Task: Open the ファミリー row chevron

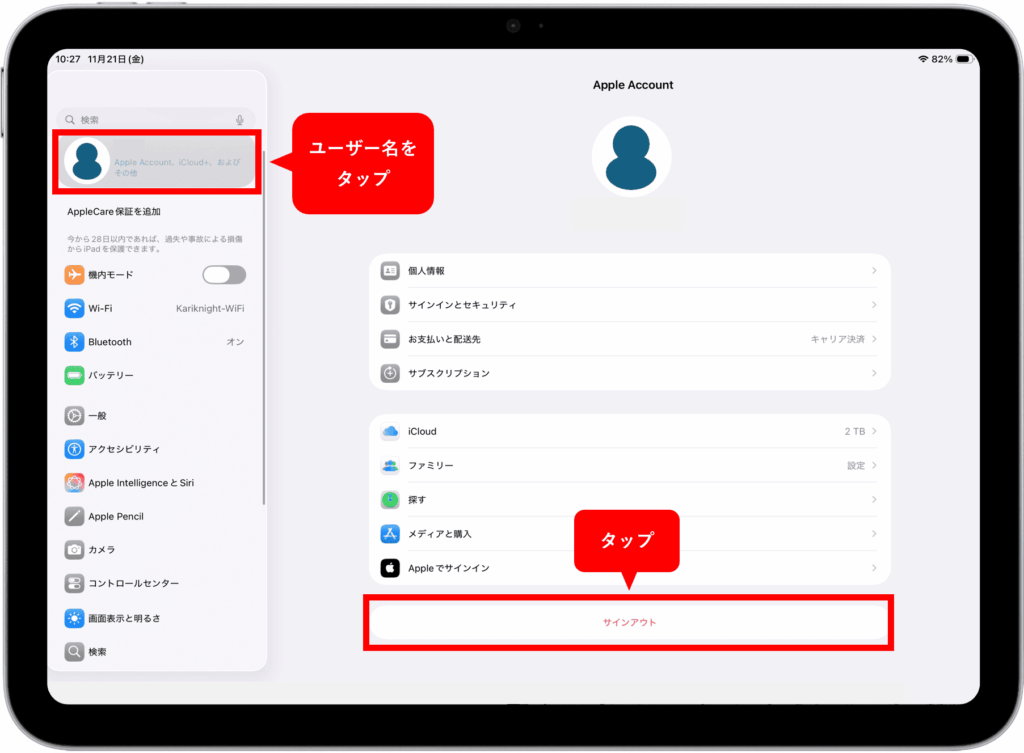Action: click(874, 466)
